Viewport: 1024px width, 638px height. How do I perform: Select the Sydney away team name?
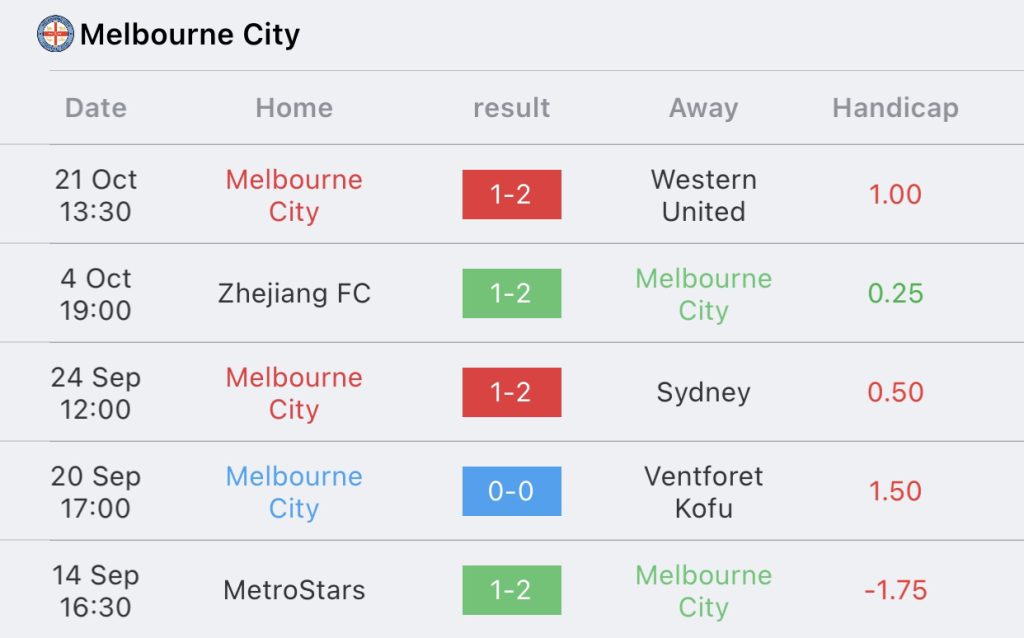[x=703, y=392]
